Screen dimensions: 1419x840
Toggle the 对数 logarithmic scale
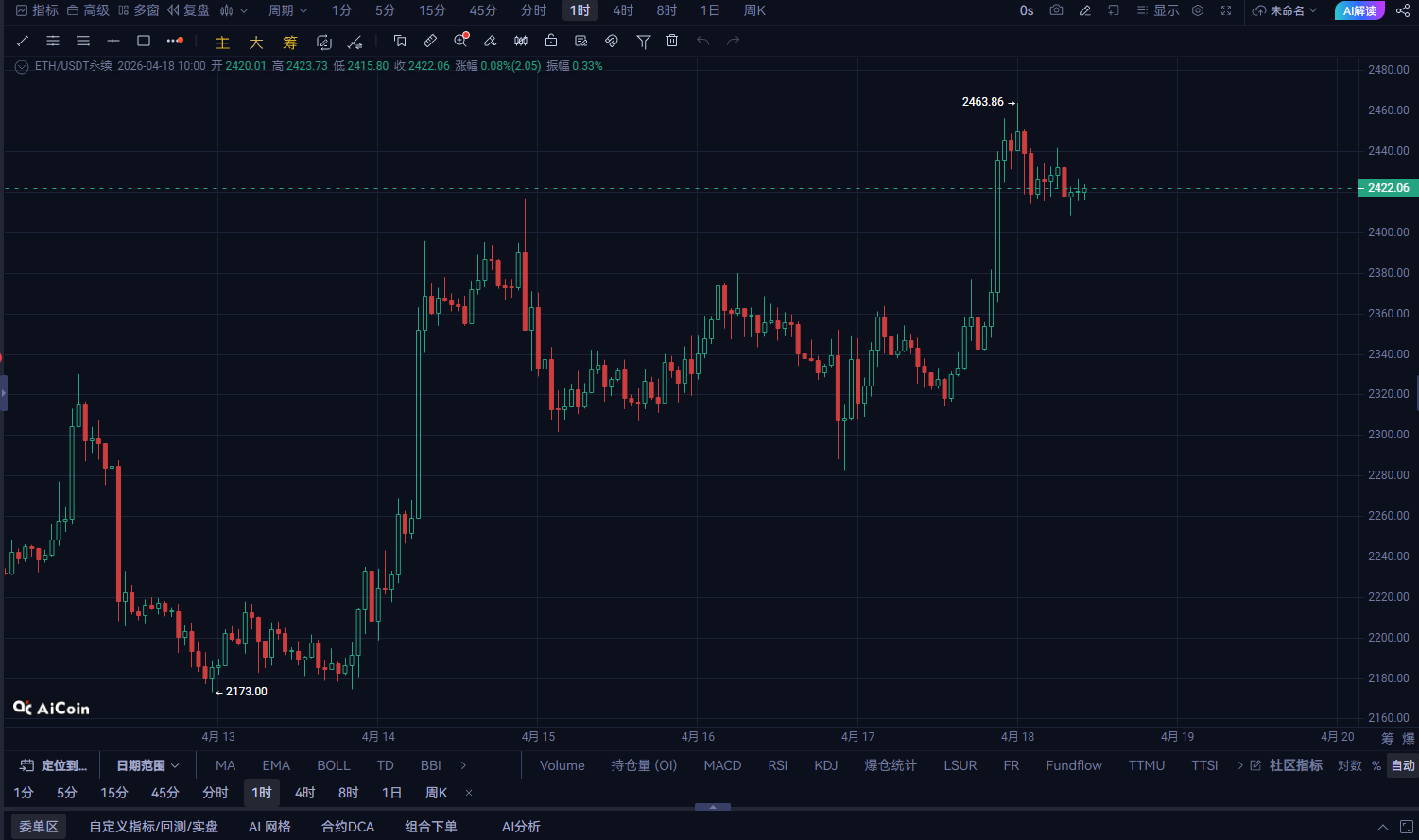coord(1350,765)
